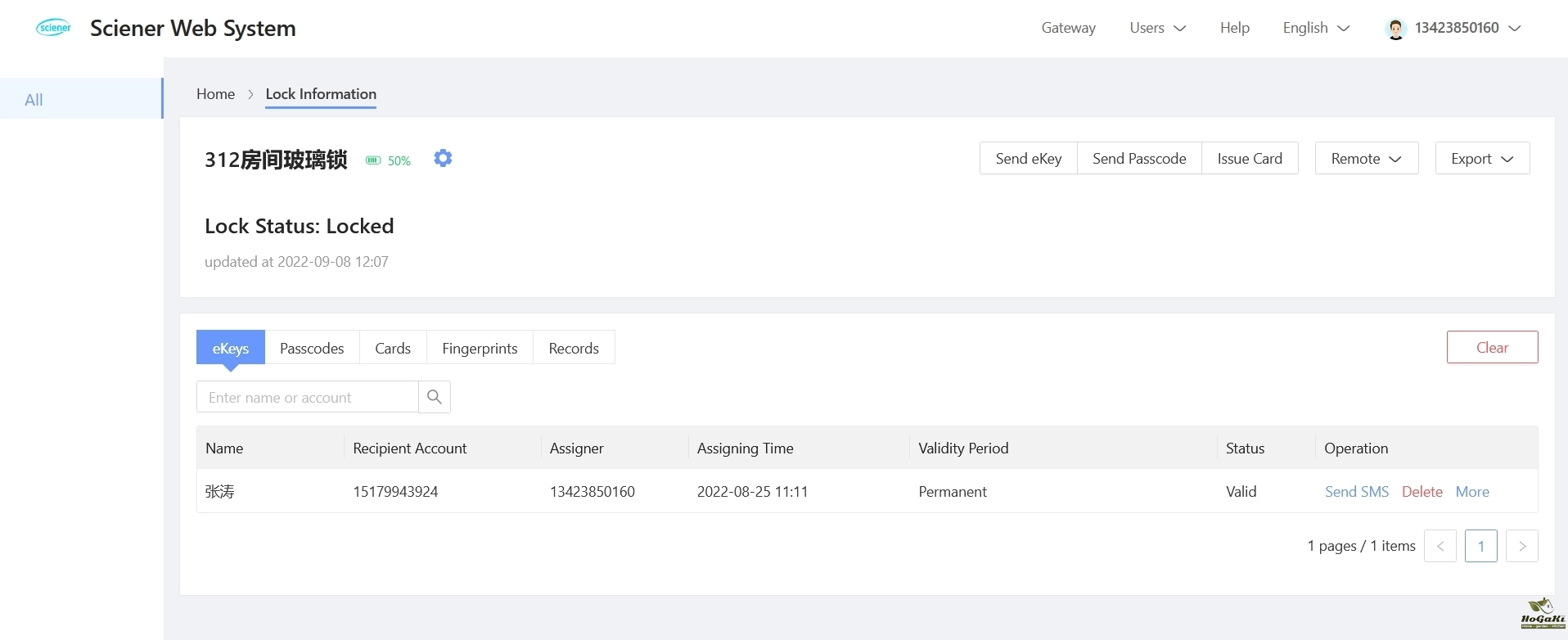Open the Fingerprints tab
Screen dimensions: 1568x640
(480, 348)
